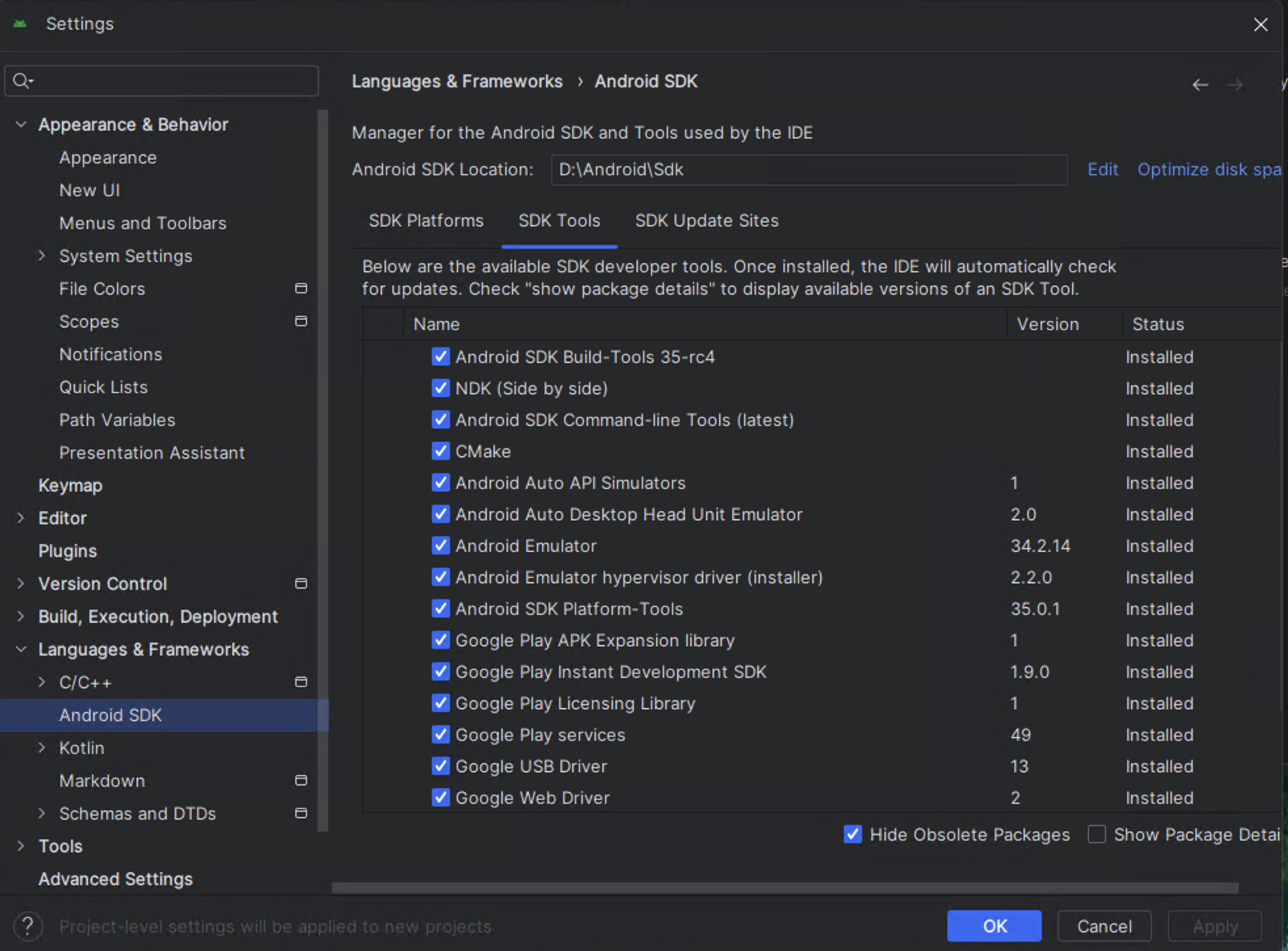Viewport: 1288px width, 951px height.
Task: Switch to the SDK Platforms tab
Action: click(x=425, y=221)
